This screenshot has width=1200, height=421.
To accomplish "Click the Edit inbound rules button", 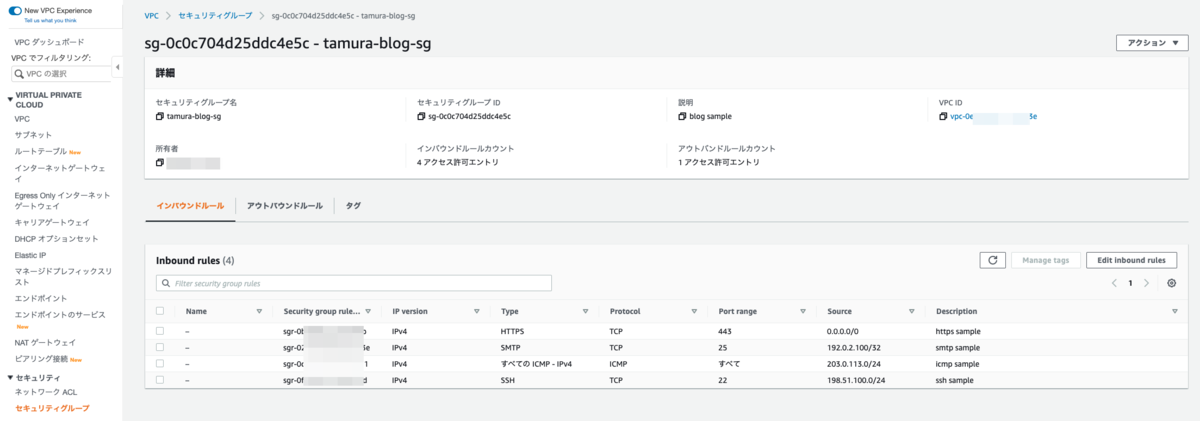I will (1132, 260).
